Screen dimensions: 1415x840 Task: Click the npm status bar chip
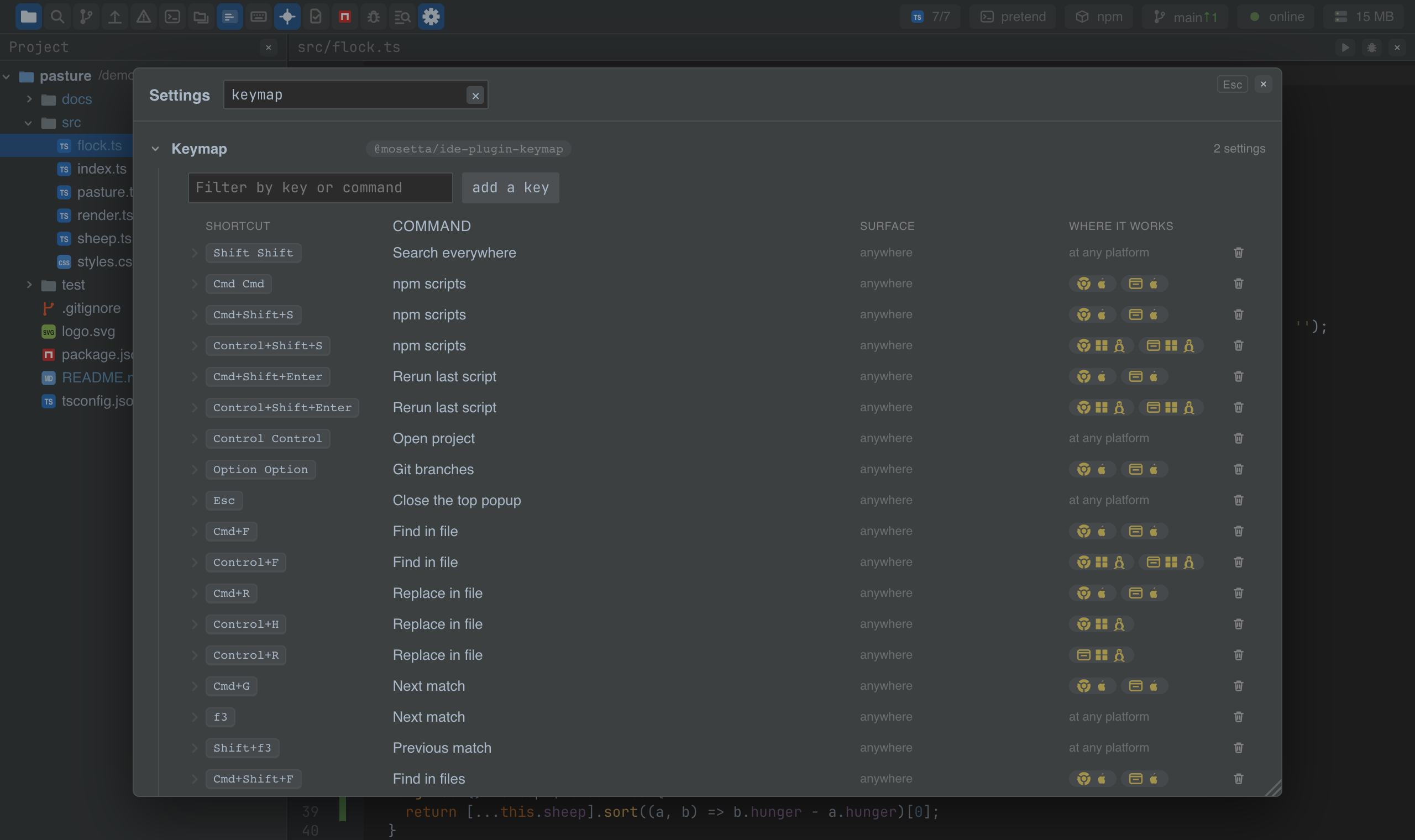1099,17
